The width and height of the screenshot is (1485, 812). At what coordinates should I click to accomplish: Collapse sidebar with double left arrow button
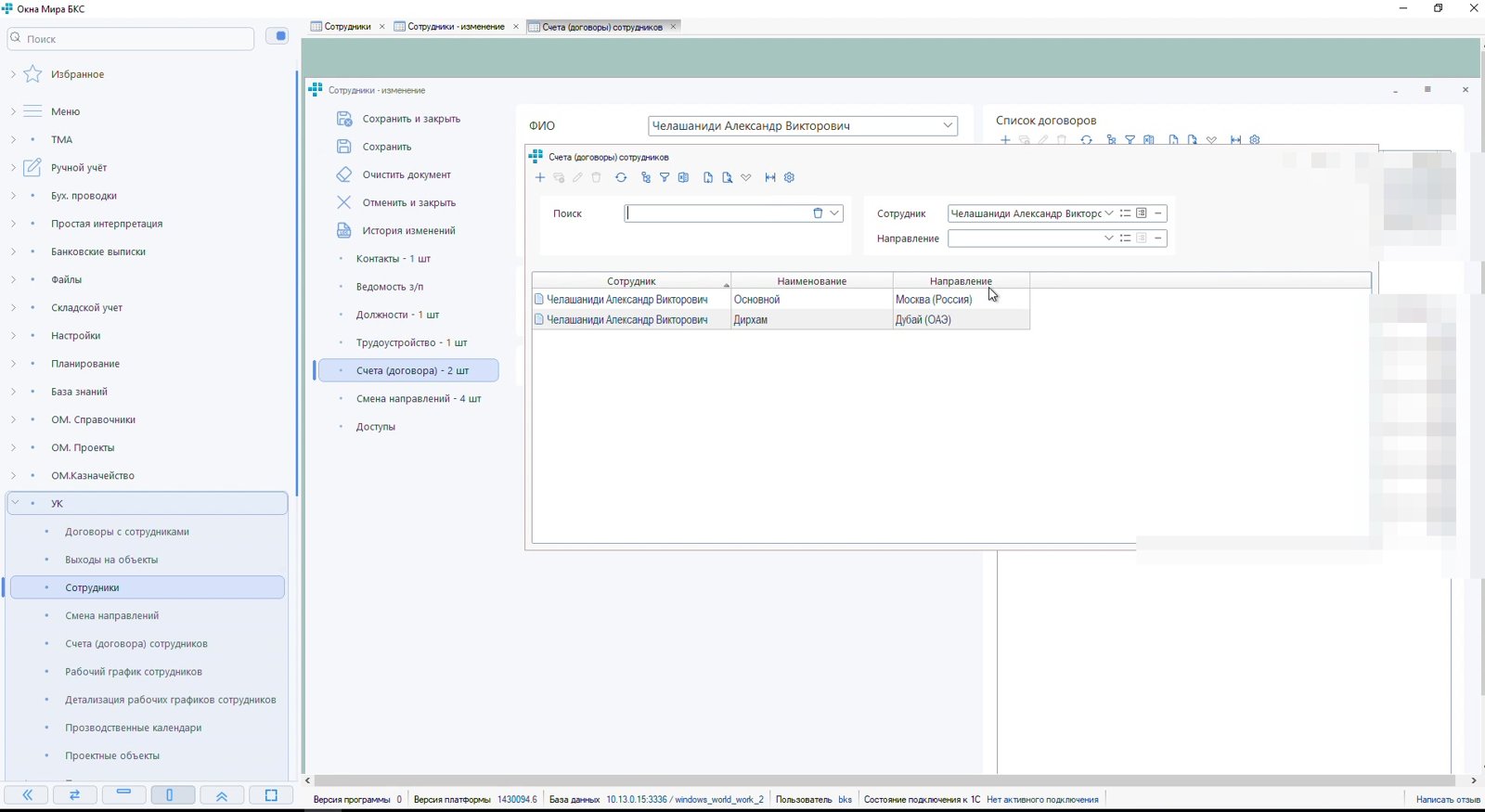(28, 795)
